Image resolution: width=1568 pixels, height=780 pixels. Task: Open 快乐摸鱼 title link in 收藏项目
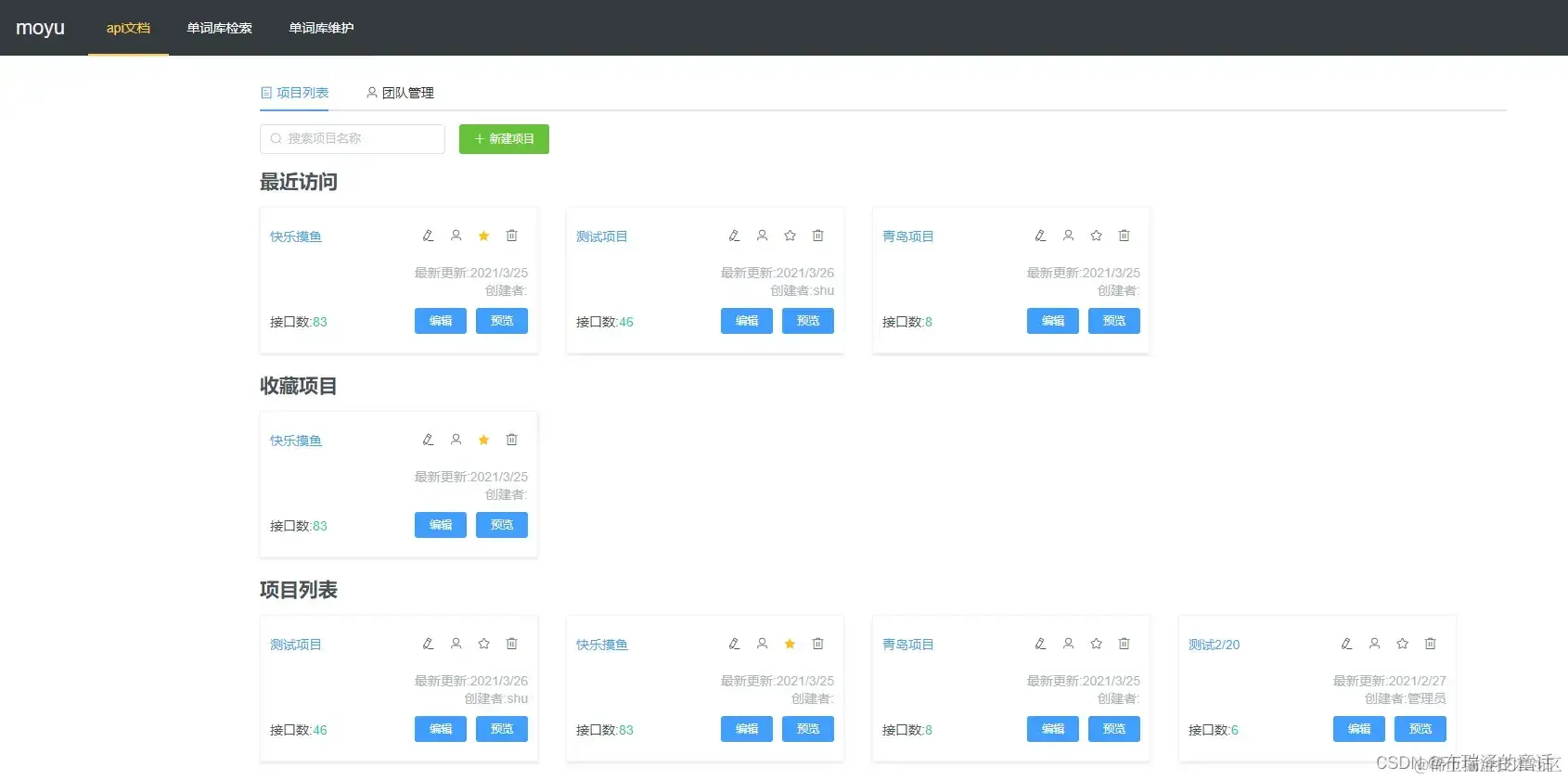[296, 441]
